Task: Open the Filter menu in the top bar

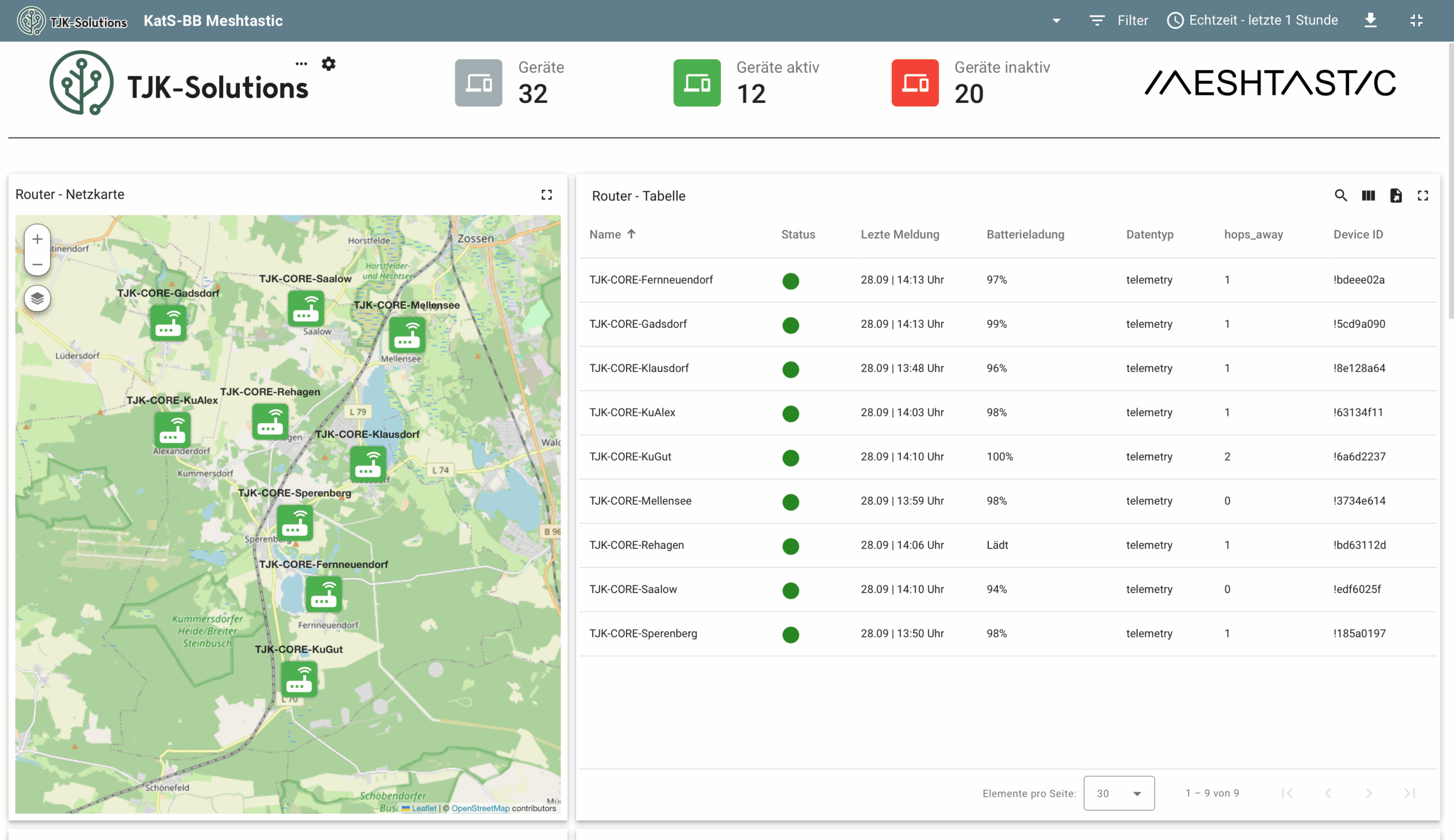Action: tap(1118, 20)
